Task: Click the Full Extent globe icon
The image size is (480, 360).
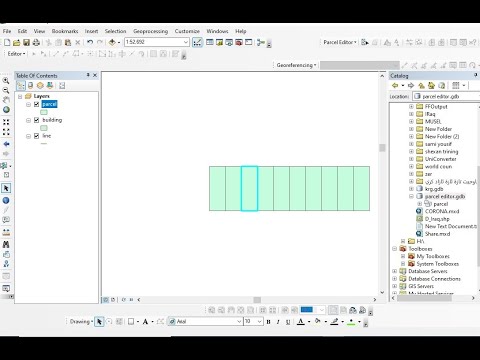Action: (x=6, y=110)
